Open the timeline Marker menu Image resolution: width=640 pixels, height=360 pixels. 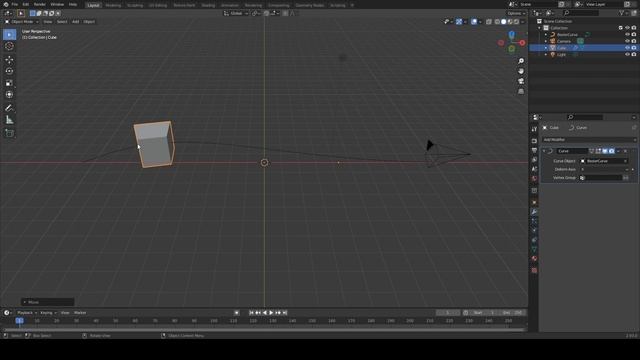click(x=80, y=313)
